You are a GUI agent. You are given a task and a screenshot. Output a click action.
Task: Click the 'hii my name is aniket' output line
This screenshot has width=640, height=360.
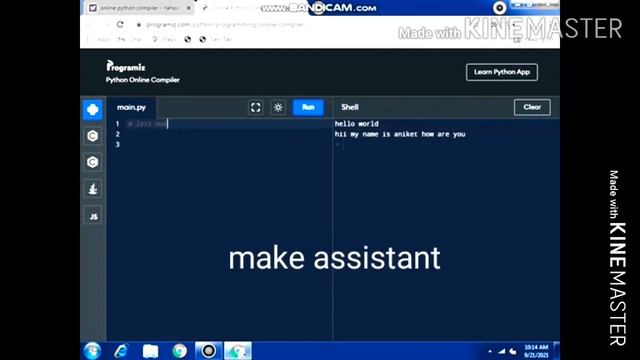point(400,134)
